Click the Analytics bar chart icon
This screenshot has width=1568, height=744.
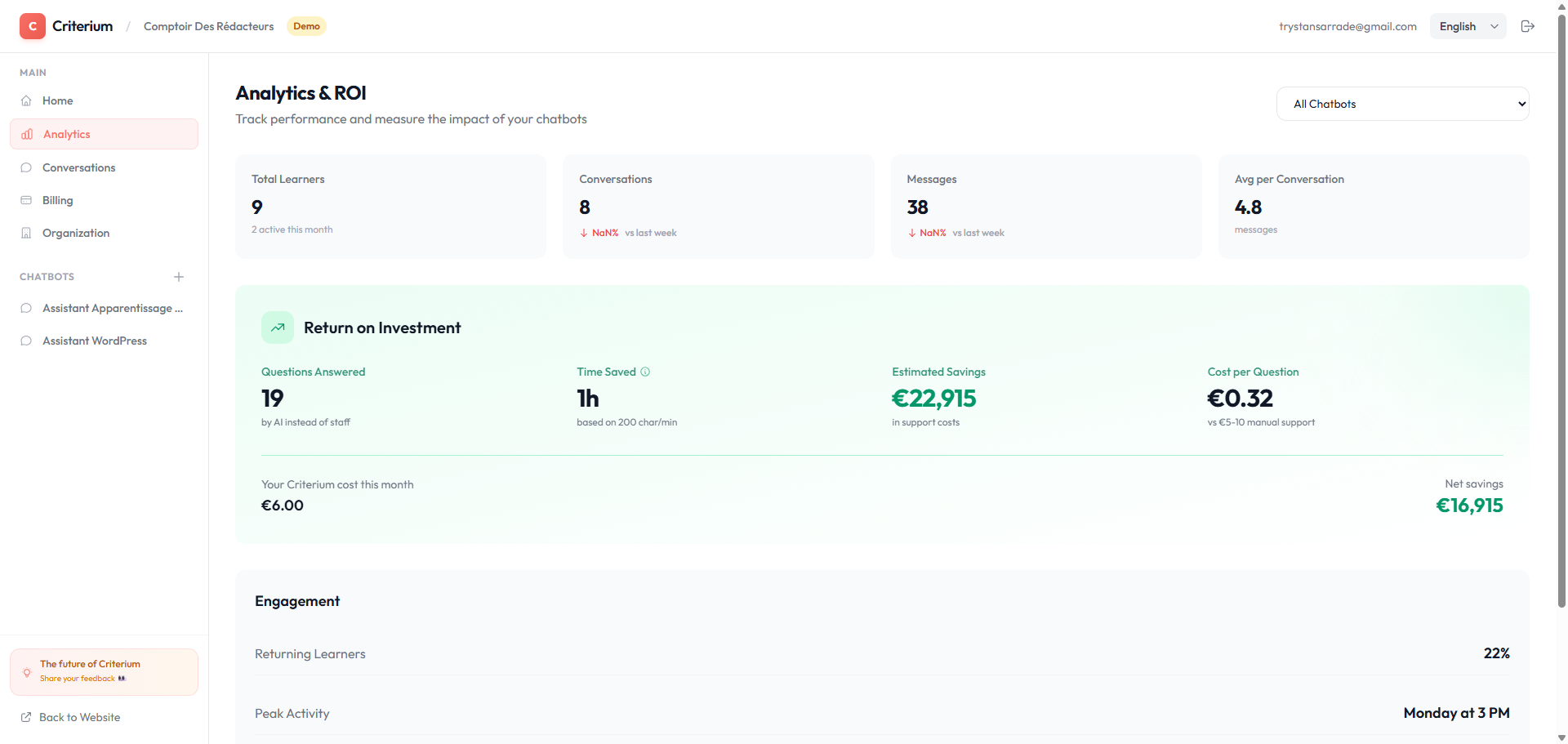26,134
